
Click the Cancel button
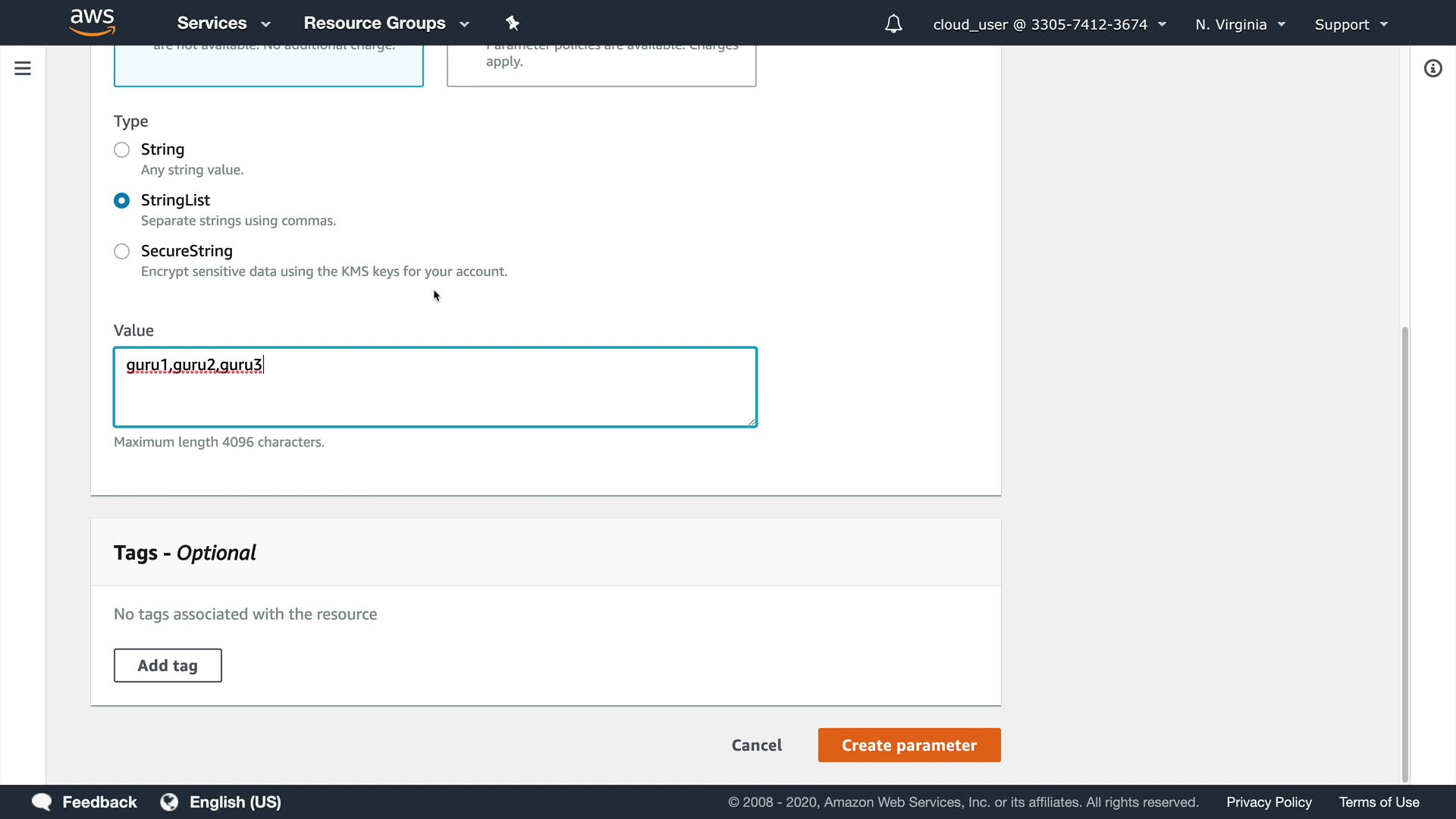756,745
